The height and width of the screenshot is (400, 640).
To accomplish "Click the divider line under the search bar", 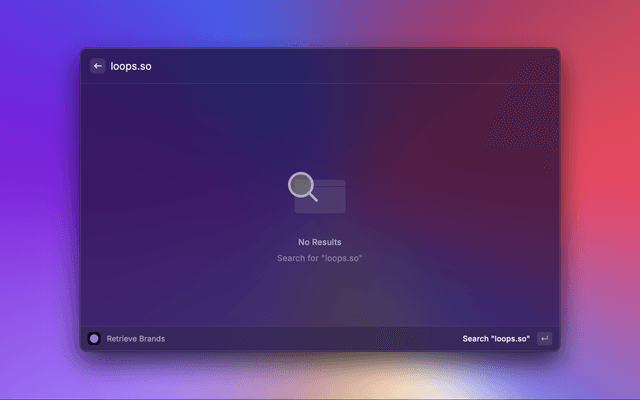I will (x=320, y=83).
